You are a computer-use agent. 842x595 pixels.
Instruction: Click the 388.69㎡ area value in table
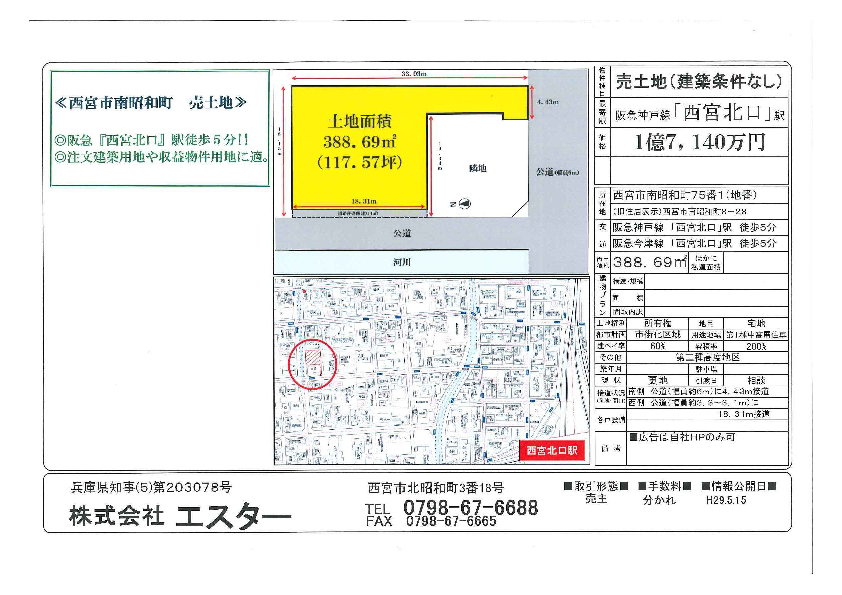click(650, 262)
